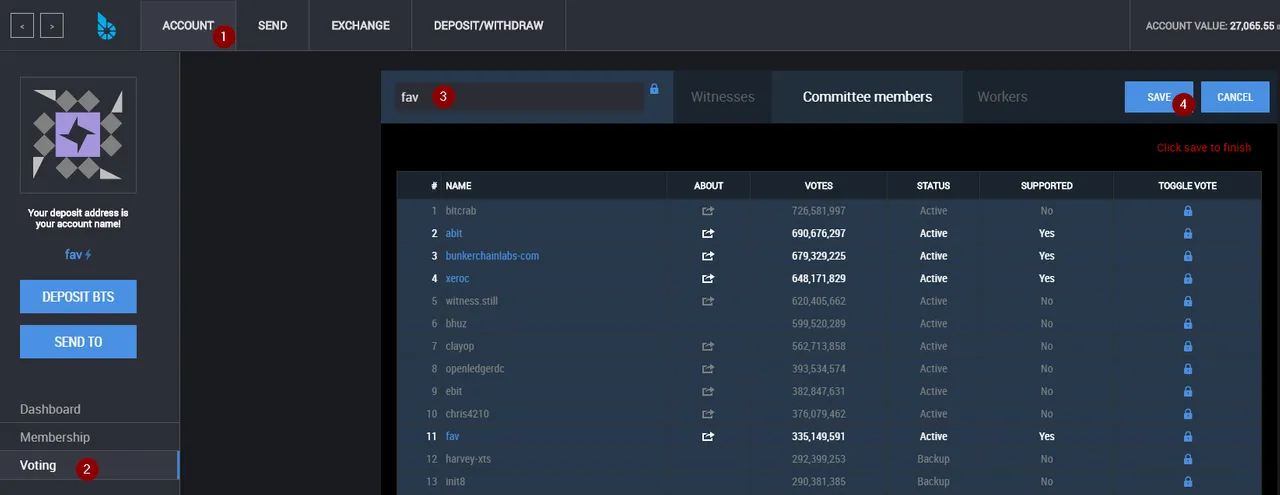Click the proxy account input containing fav
Image resolution: width=1280 pixels, height=495 pixels.
click(x=518, y=97)
